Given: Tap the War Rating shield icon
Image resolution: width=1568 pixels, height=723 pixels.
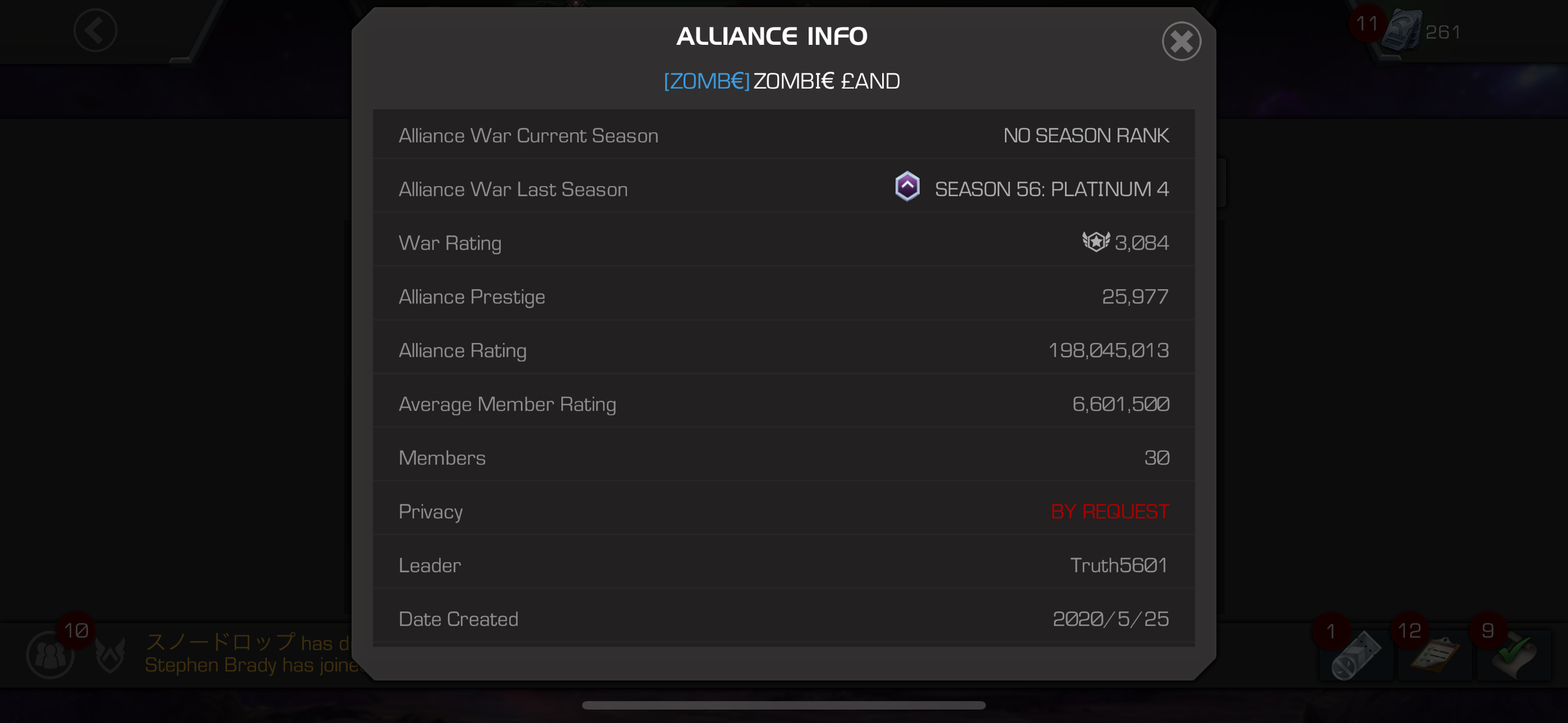Looking at the screenshot, I should coord(1096,242).
